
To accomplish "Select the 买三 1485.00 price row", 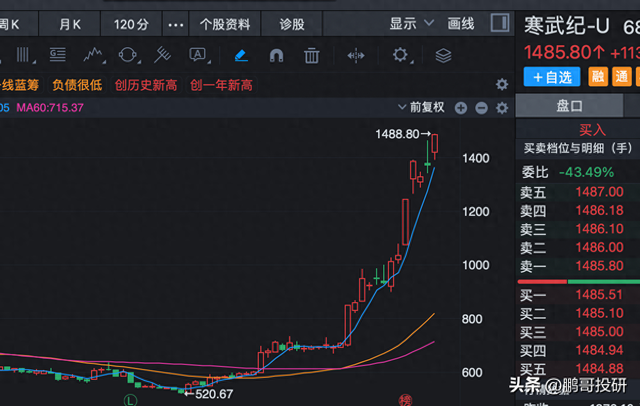I will coord(578,332).
